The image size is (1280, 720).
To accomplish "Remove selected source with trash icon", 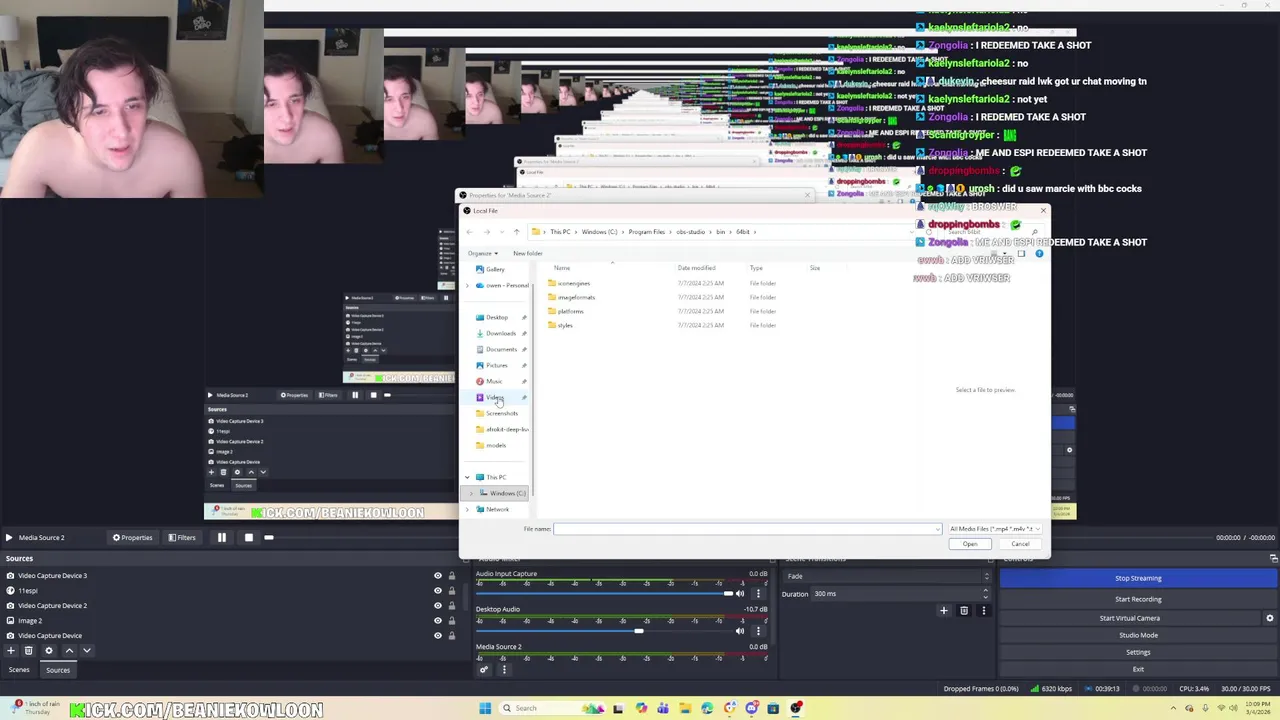I will (x=28, y=650).
